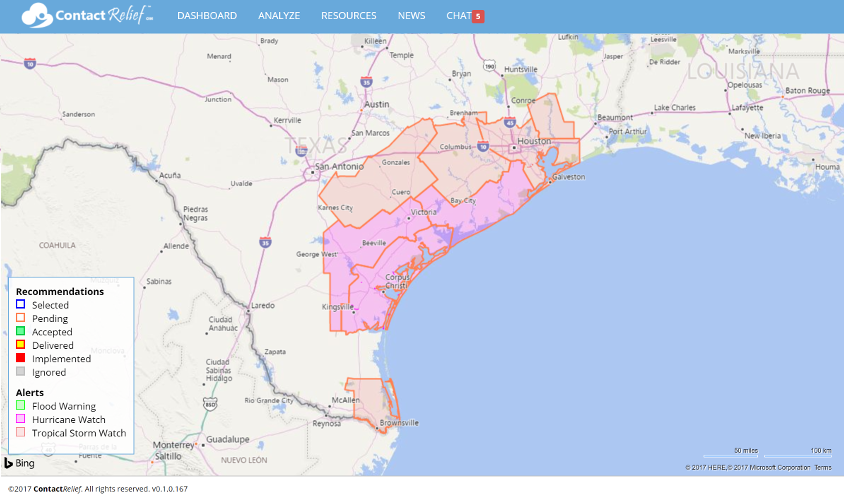Click the ContactRelief logo
Image resolution: width=844 pixels, height=498 pixels.
pos(87,15)
